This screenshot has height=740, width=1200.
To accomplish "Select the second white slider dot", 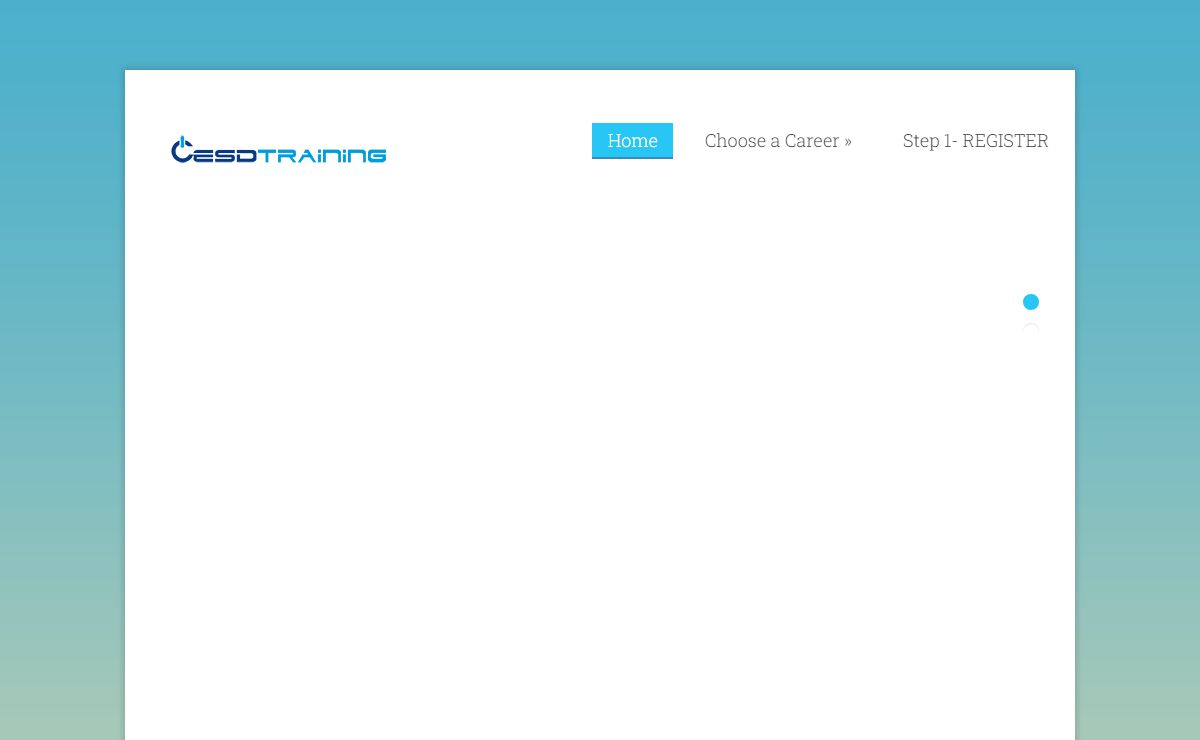I will tap(1031, 331).
